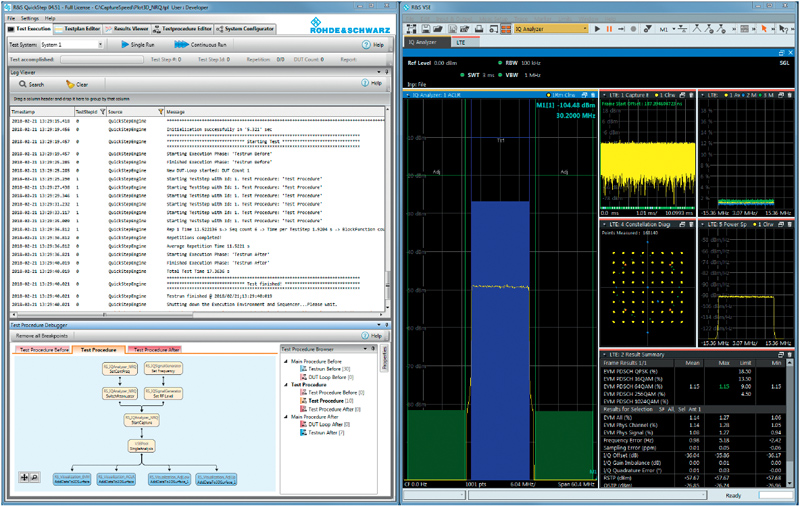This screenshot has width=800, height=506.
Task: Open the Help menu in QuickStep
Action: click(50, 18)
